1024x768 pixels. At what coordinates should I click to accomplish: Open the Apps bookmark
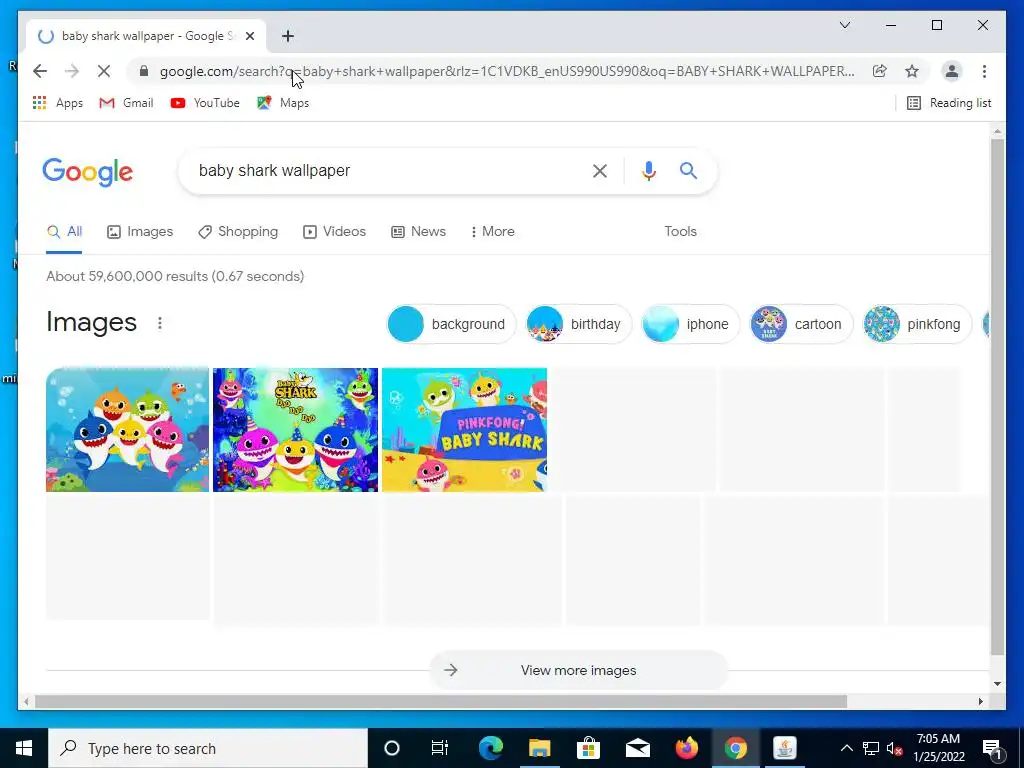57,103
